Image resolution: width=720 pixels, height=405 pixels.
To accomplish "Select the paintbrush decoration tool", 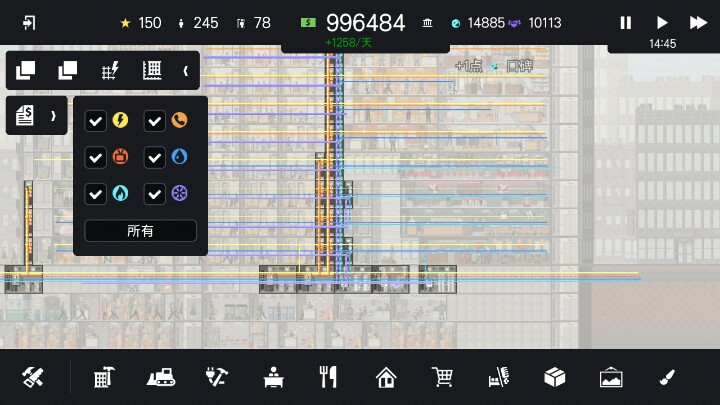I will [x=667, y=377].
